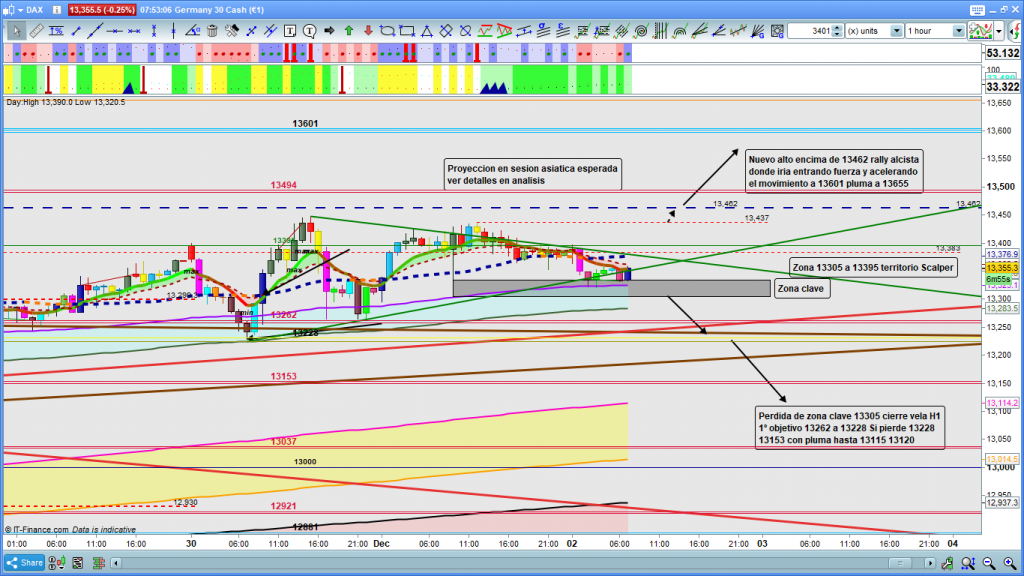1024x576 pixels.
Task: Select the ruler measurement tool
Action: tap(36, 31)
